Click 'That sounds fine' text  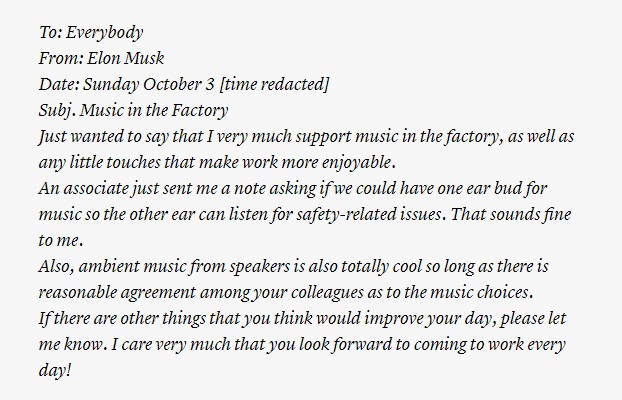click(x=511, y=215)
